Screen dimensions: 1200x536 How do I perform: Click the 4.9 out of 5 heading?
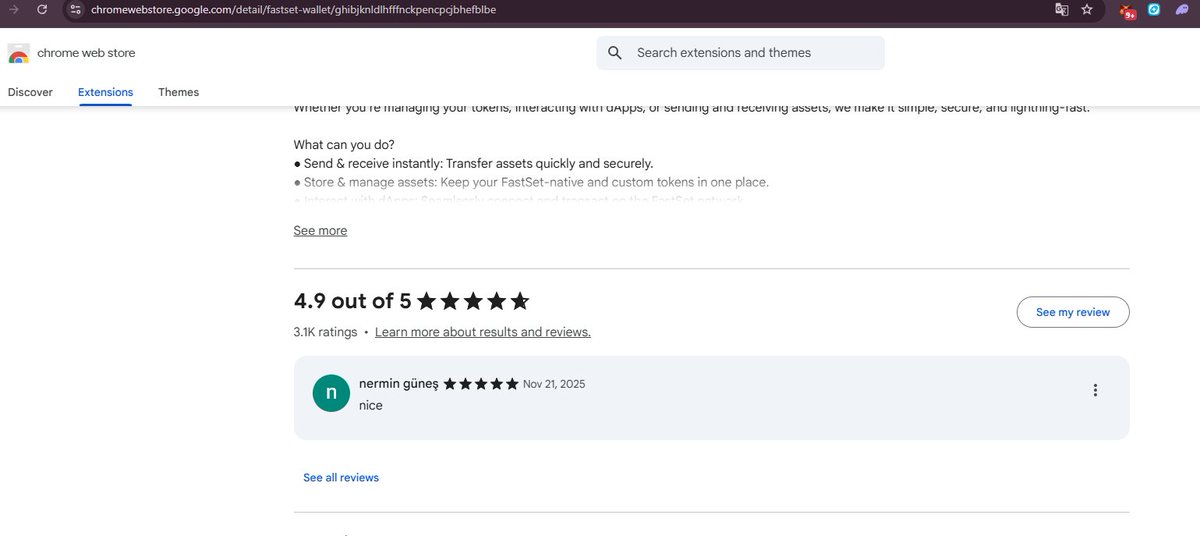(352, 301)
